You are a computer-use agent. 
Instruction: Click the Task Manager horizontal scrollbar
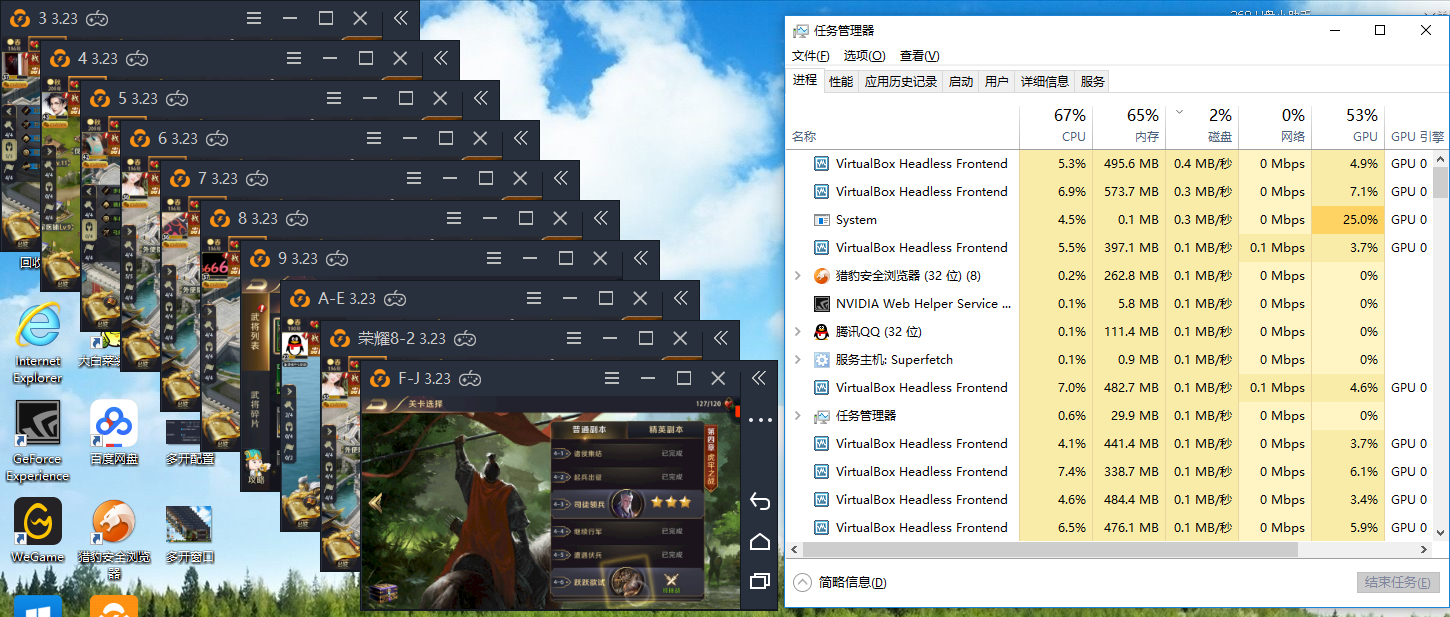tap(1050, 550)
